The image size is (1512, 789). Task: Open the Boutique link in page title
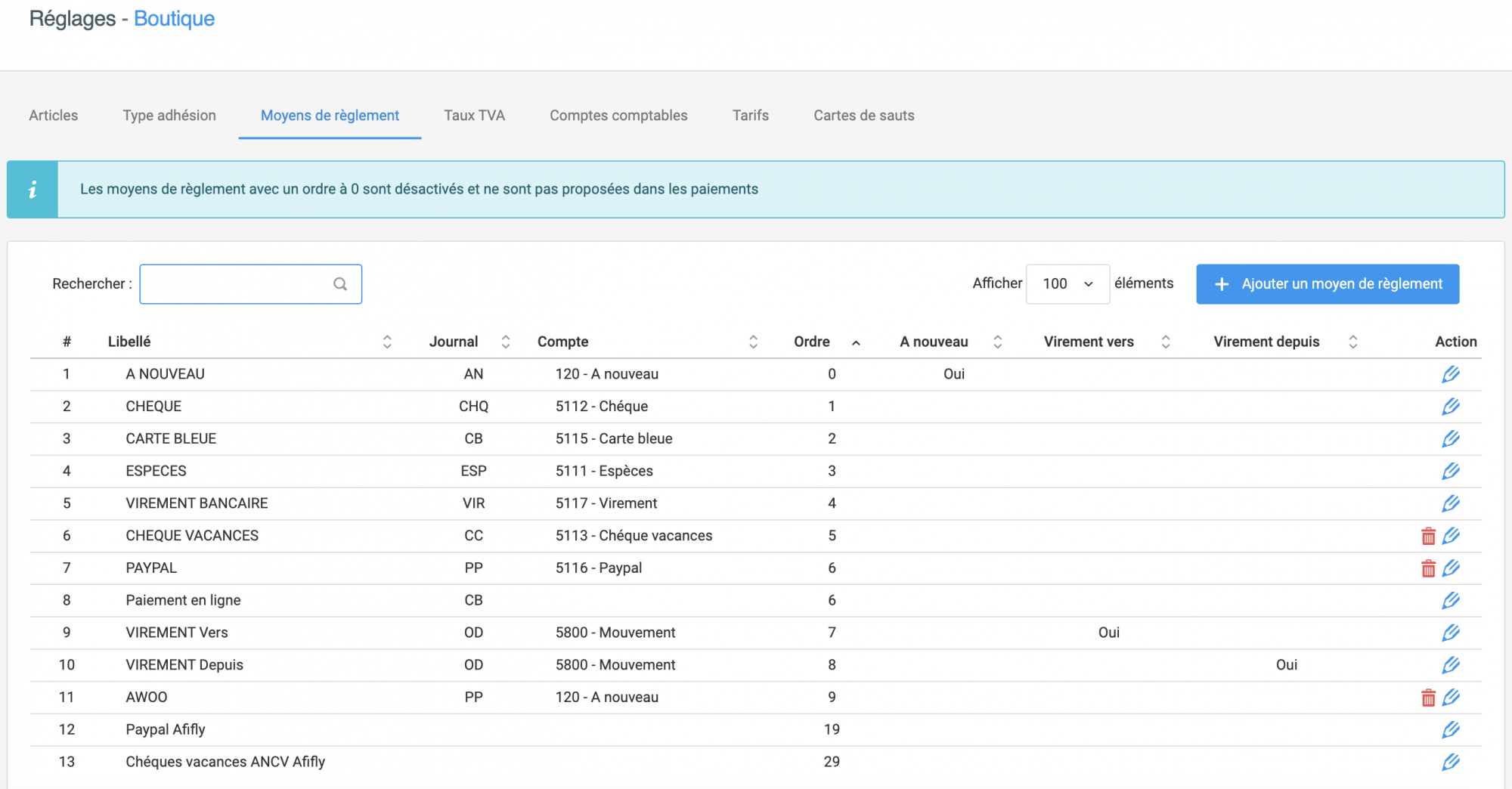pos(174,19)
